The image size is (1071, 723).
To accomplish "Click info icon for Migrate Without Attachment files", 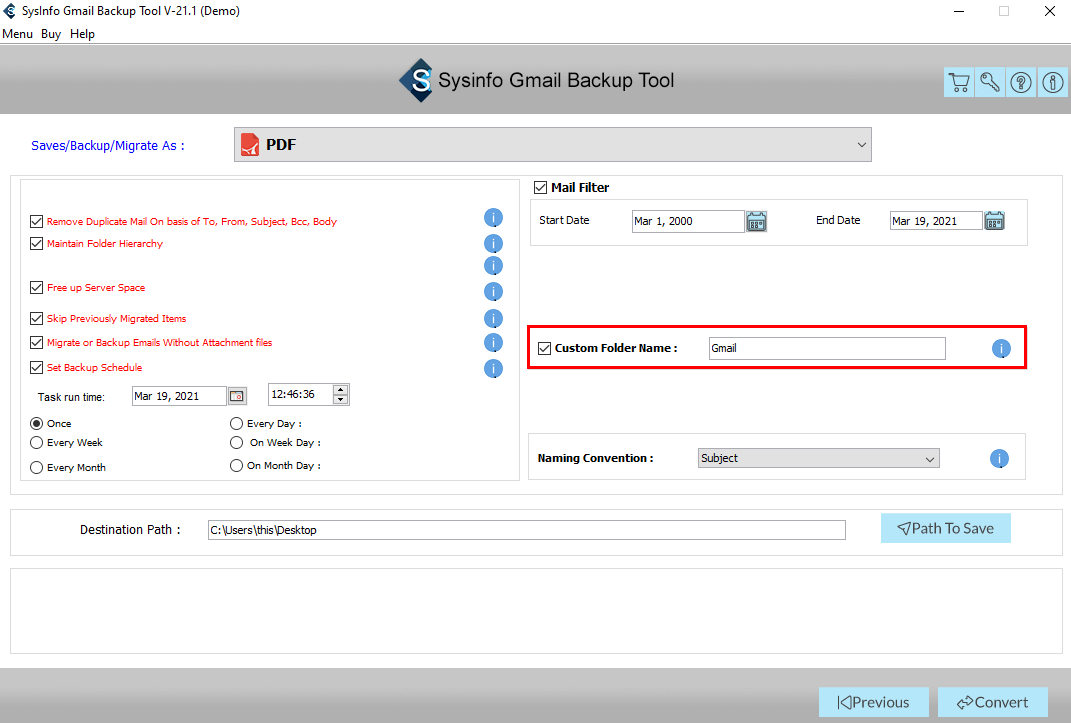I will tap(493, 343).
